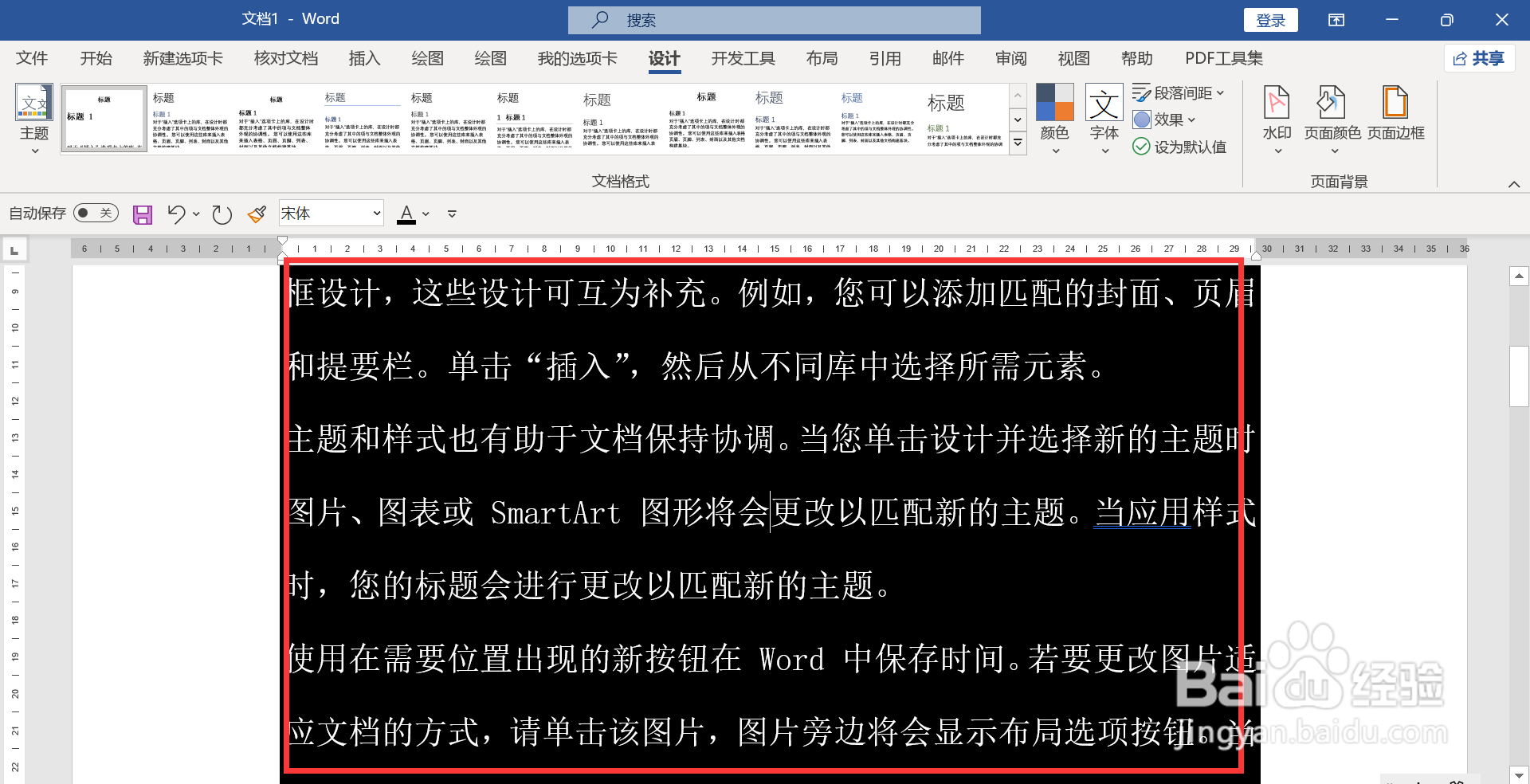Open the Effects (效果) menu
This screenshot has width=1530, height=784.
click(1165, 120)
